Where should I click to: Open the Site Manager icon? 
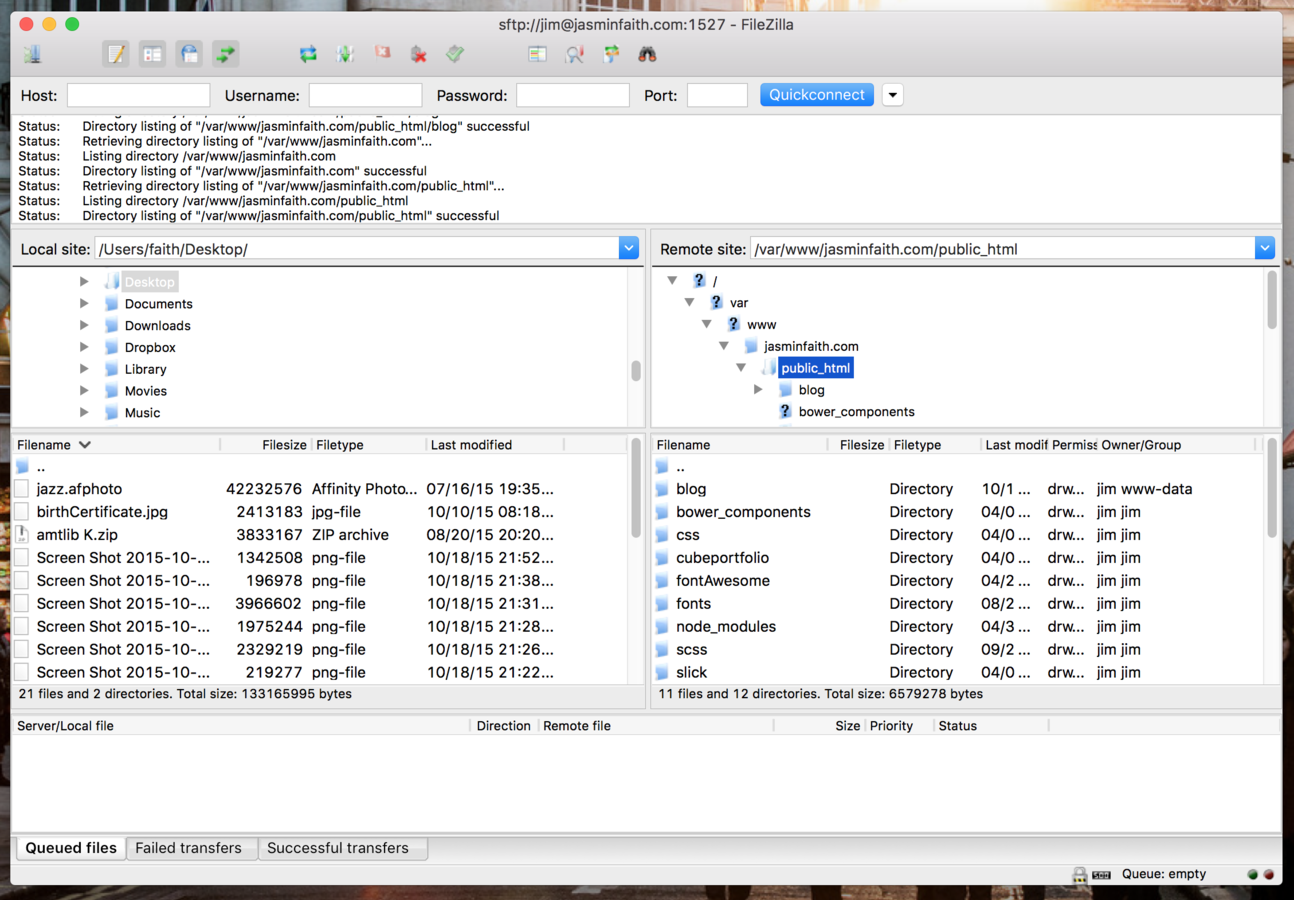point(33,54)
